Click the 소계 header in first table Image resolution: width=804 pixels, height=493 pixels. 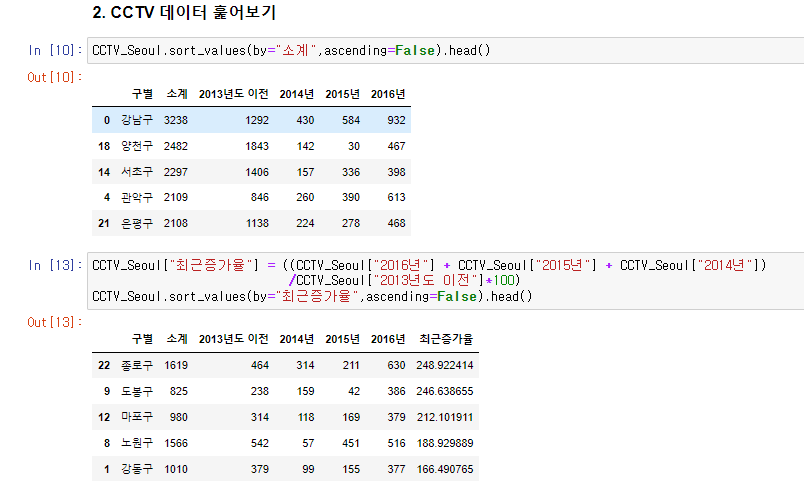[x=177, y=94]
